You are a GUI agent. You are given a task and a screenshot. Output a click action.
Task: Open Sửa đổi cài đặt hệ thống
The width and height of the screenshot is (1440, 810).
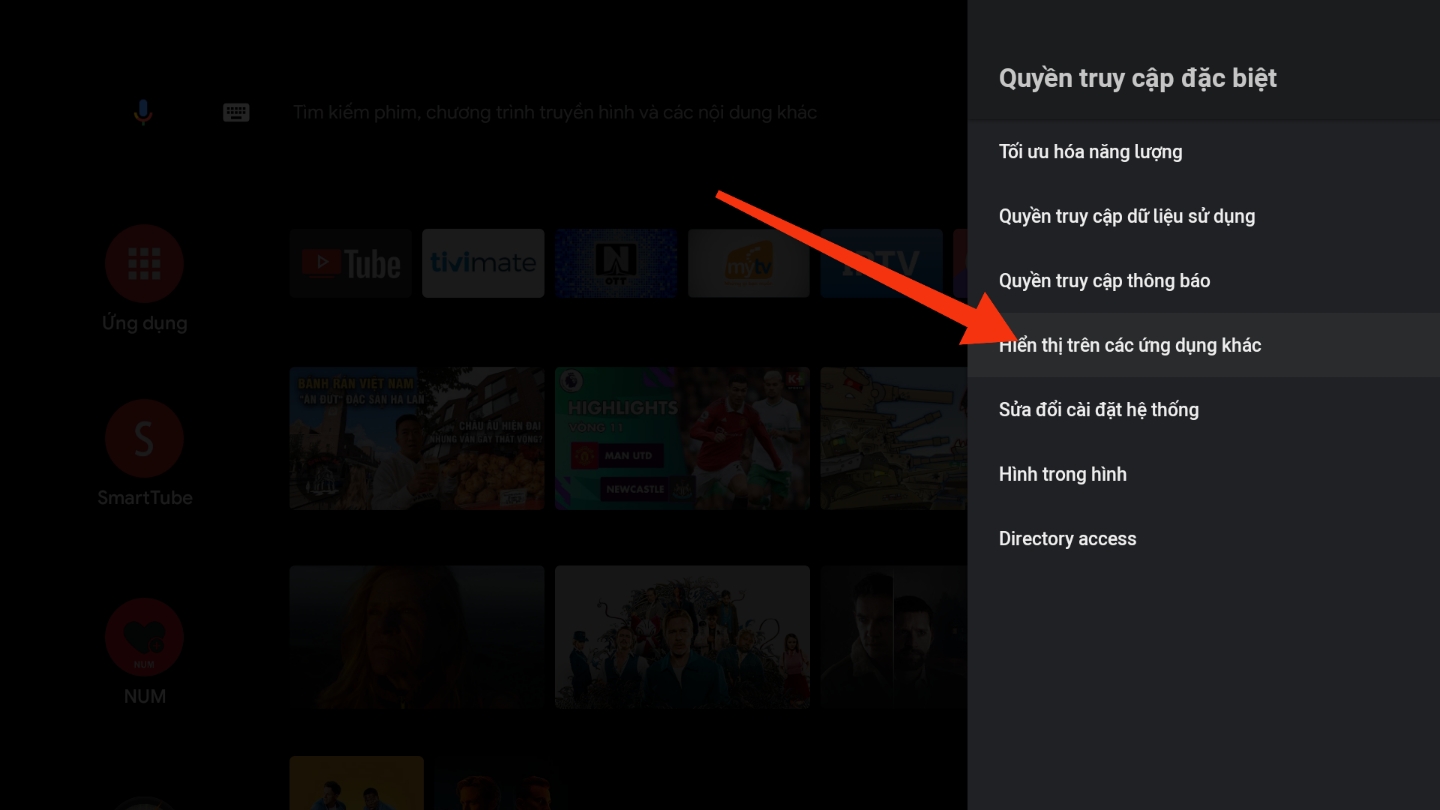pos(1204,410)
